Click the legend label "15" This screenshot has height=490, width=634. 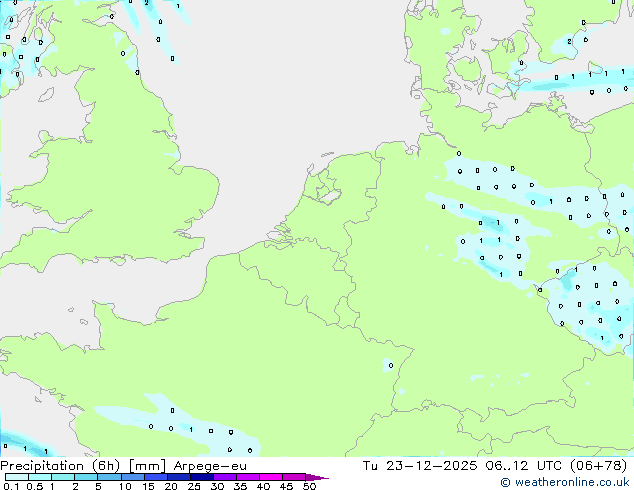point(148,486)
